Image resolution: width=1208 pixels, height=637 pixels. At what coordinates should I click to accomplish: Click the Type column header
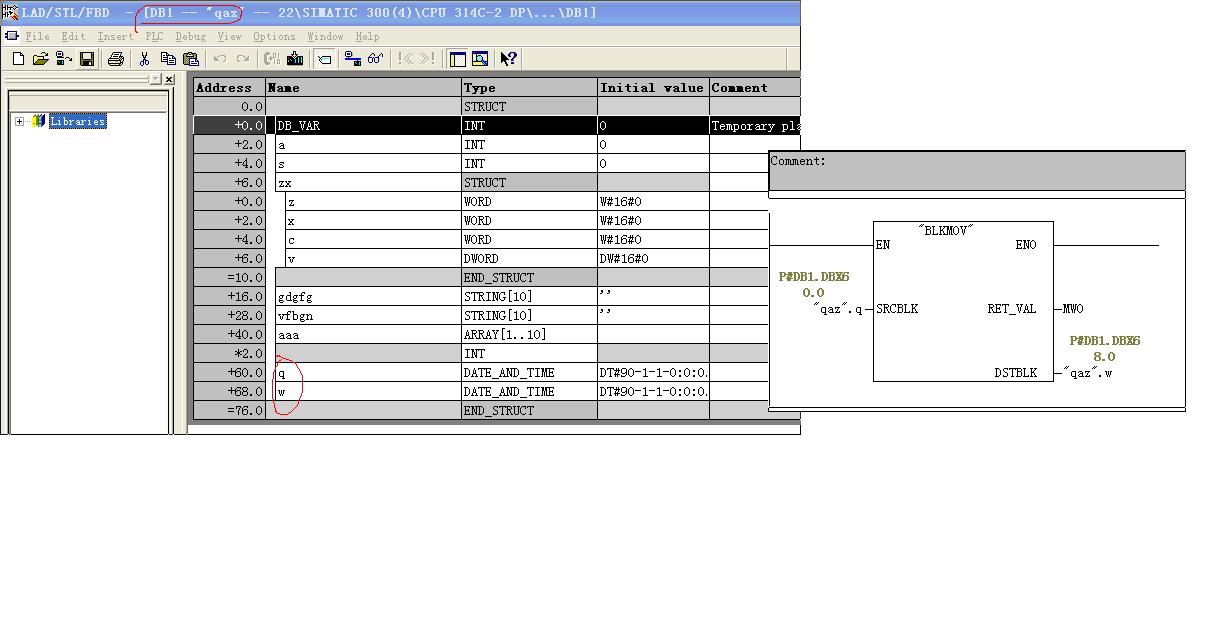click(530, 88)
